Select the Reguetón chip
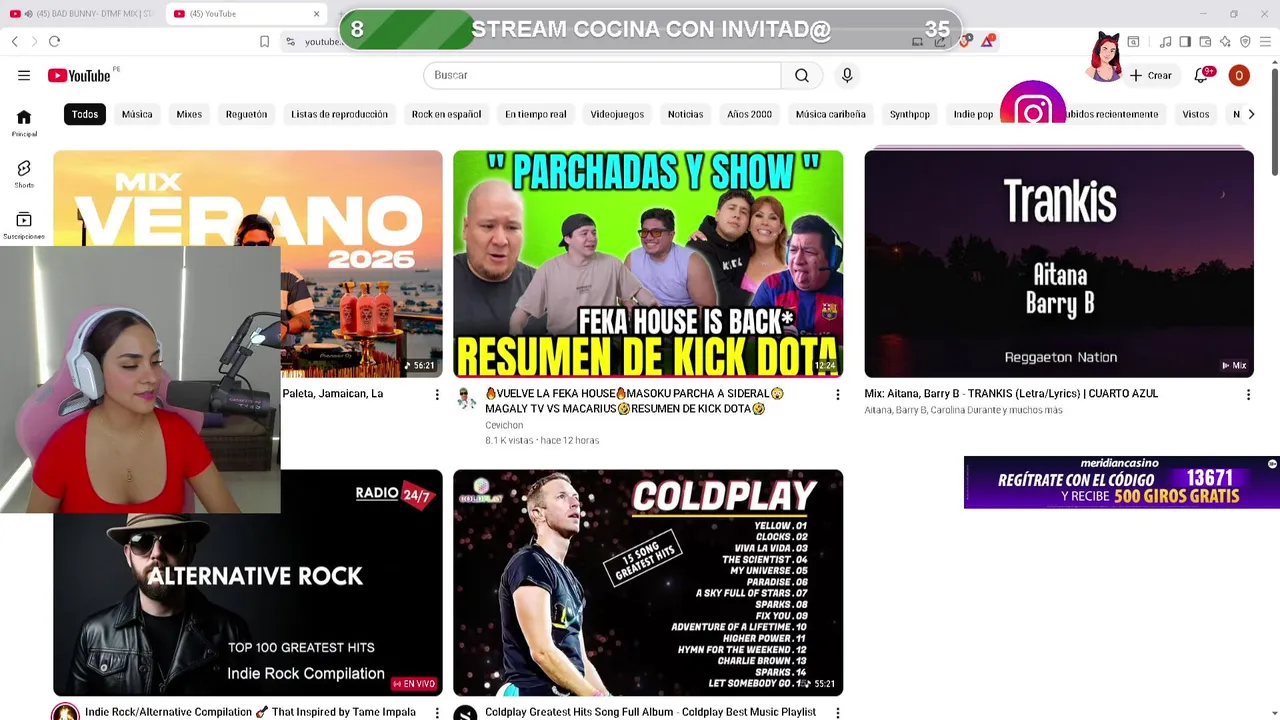1280x720 pixels. tap(246, 114)
